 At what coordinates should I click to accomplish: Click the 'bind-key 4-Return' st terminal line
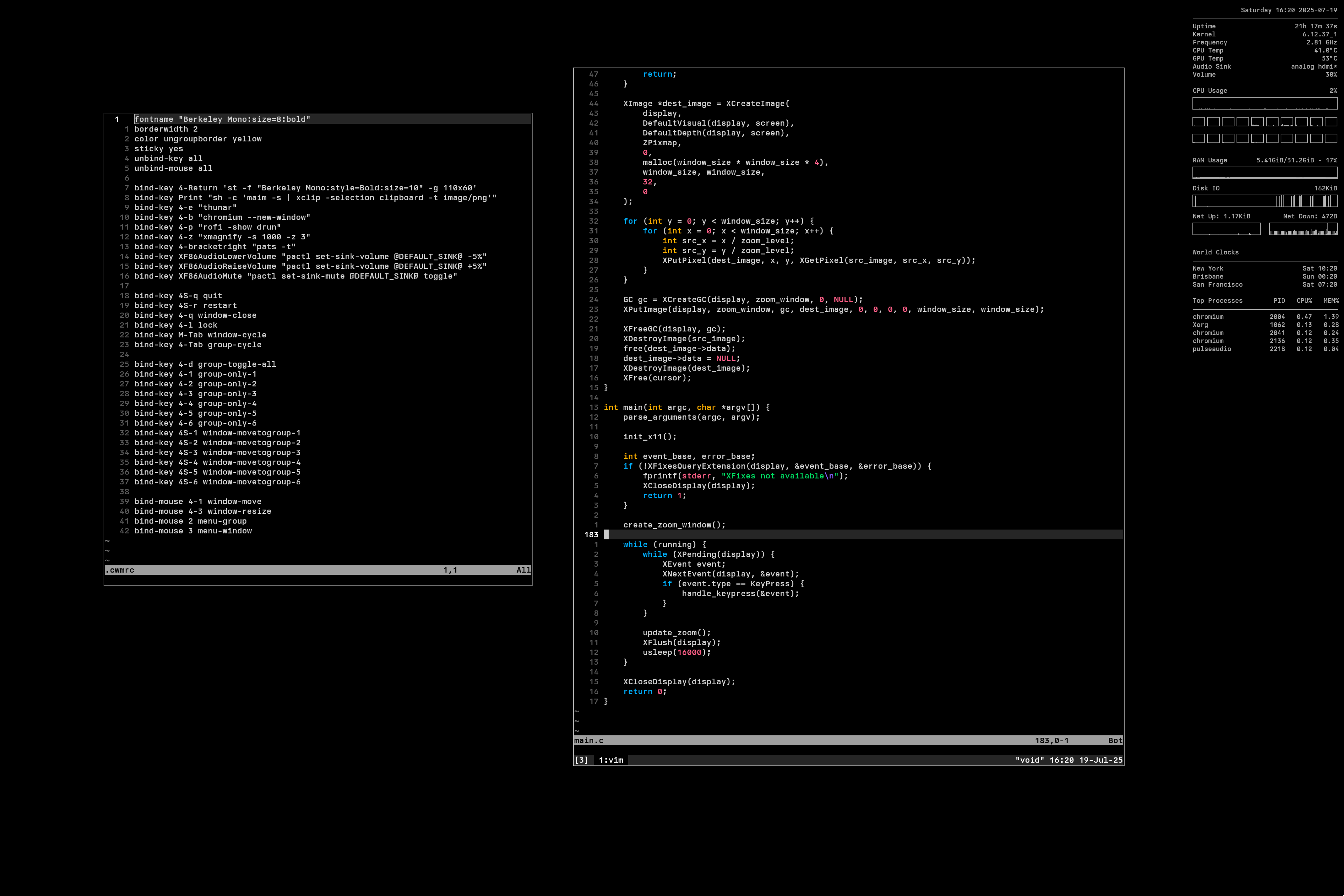306,188
